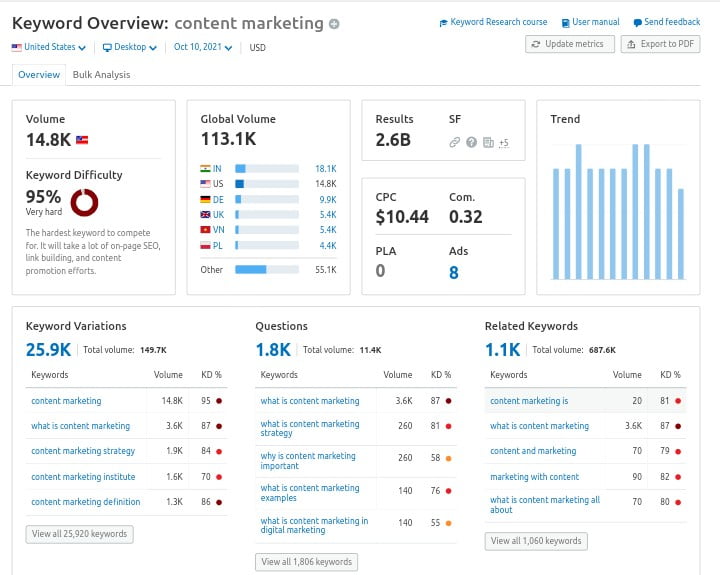Click the US flag icon next to Volume
The height and width of the screenshot is (575, 720).
click(83, 140)
